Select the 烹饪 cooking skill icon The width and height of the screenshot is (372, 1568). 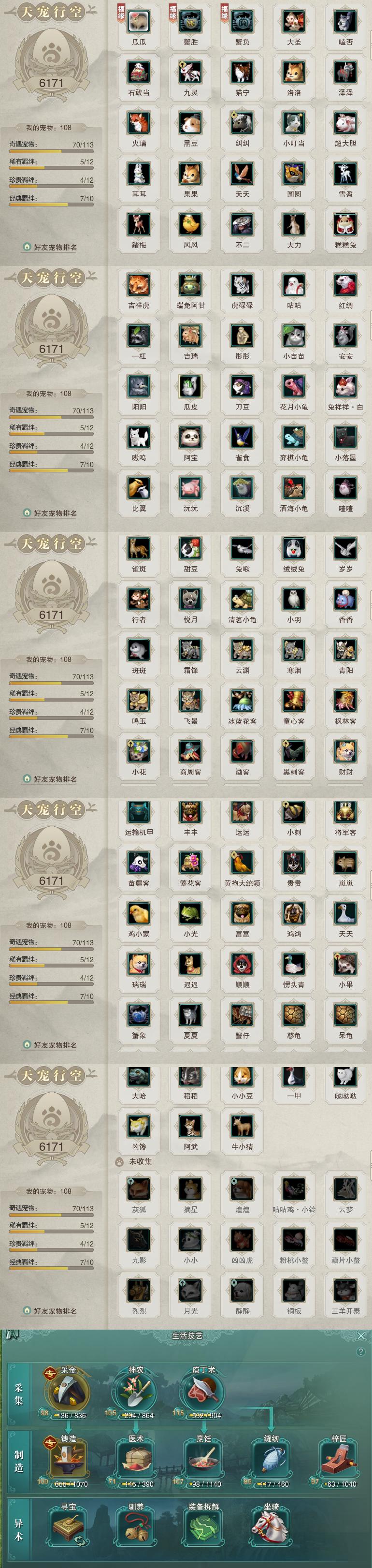pos(203,1458)
